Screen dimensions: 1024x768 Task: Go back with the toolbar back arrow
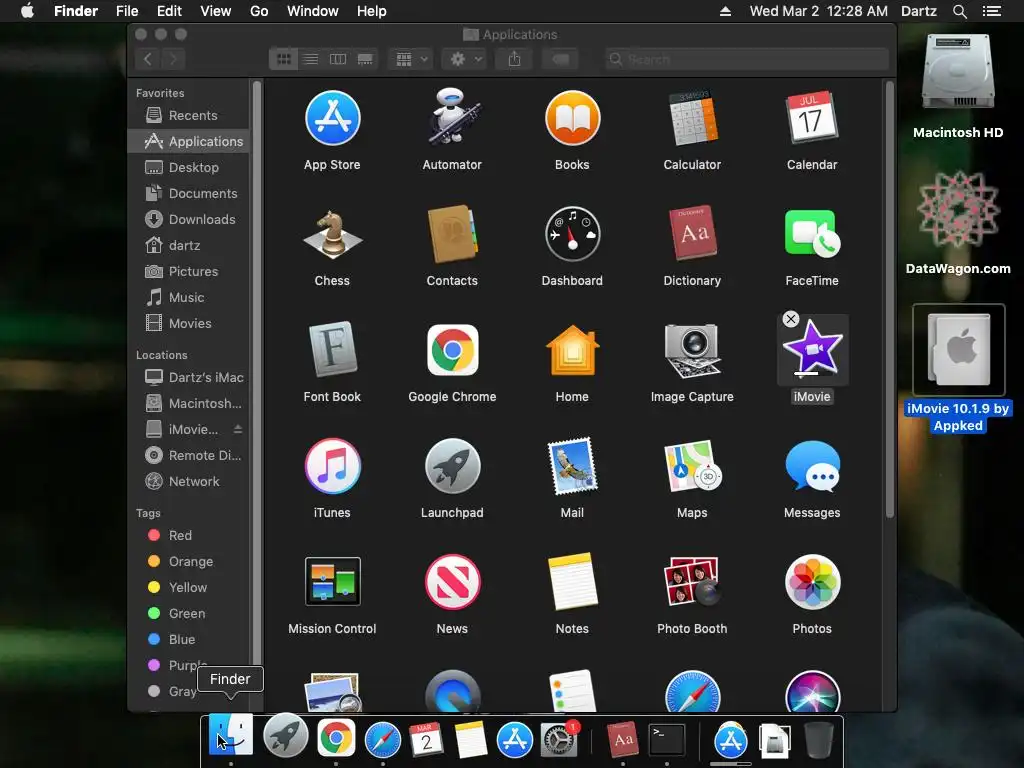point(148,59)
